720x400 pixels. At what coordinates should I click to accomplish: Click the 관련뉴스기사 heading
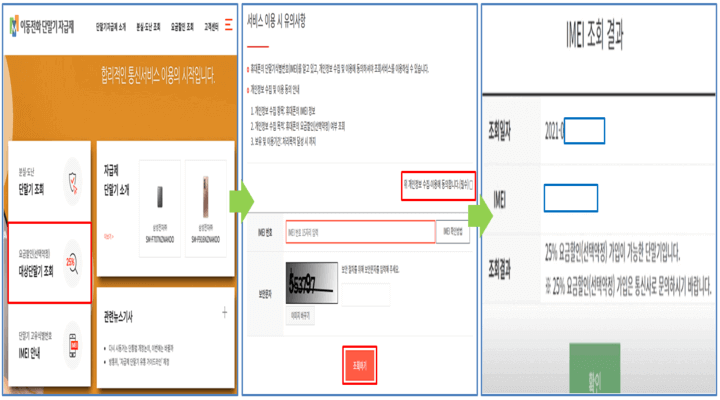118,317
